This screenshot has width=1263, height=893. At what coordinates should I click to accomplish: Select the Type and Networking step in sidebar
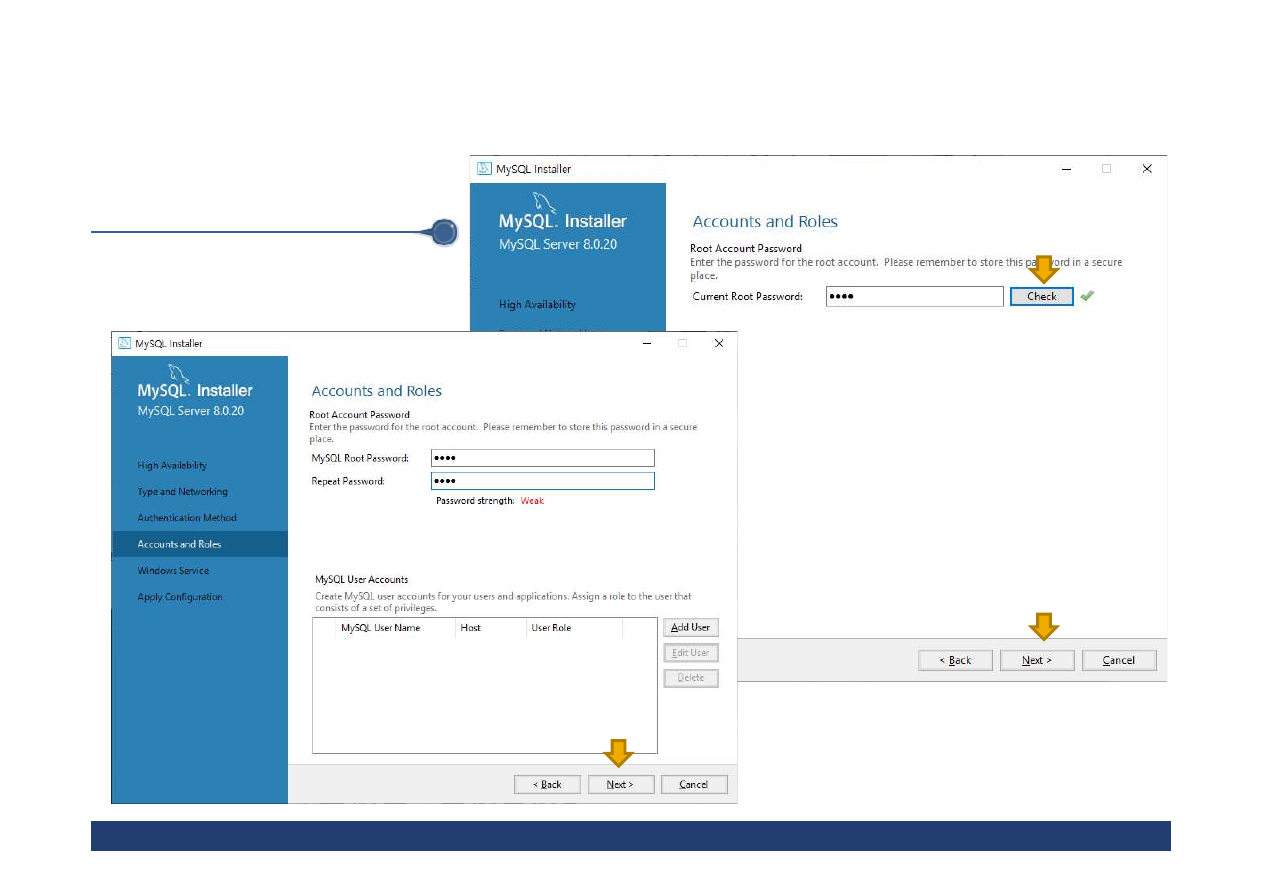pyautogui.click(x=183, y=492)
